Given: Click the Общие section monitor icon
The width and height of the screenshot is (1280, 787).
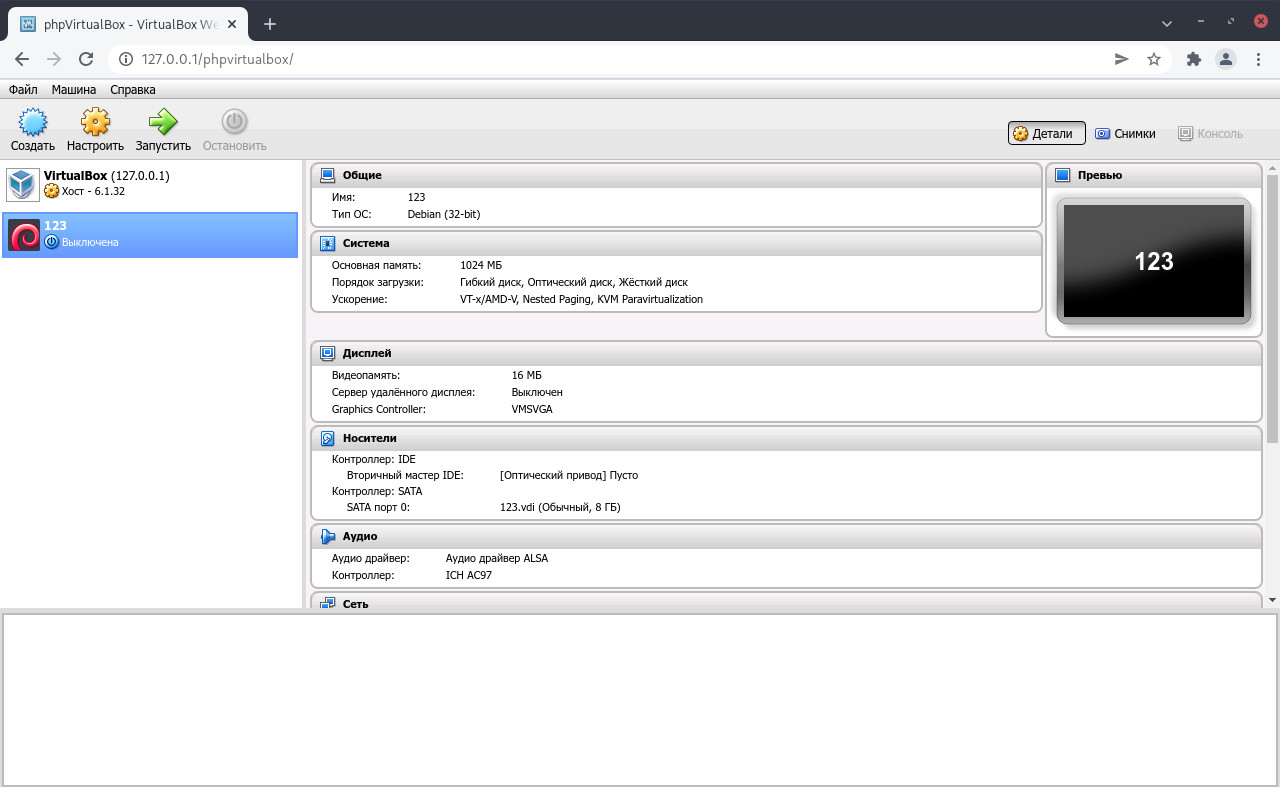Looking at the screenshot, I should tap(327, 175).
